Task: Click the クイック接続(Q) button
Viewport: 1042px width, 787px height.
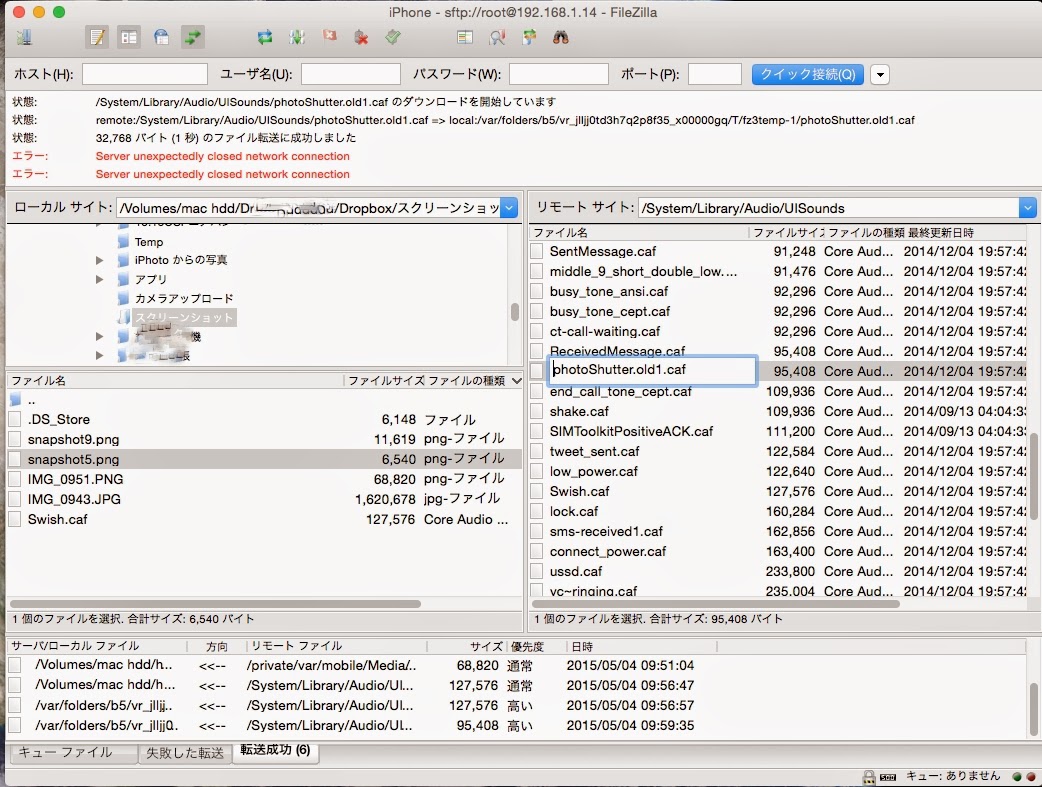Action: [x=808, y=74]
